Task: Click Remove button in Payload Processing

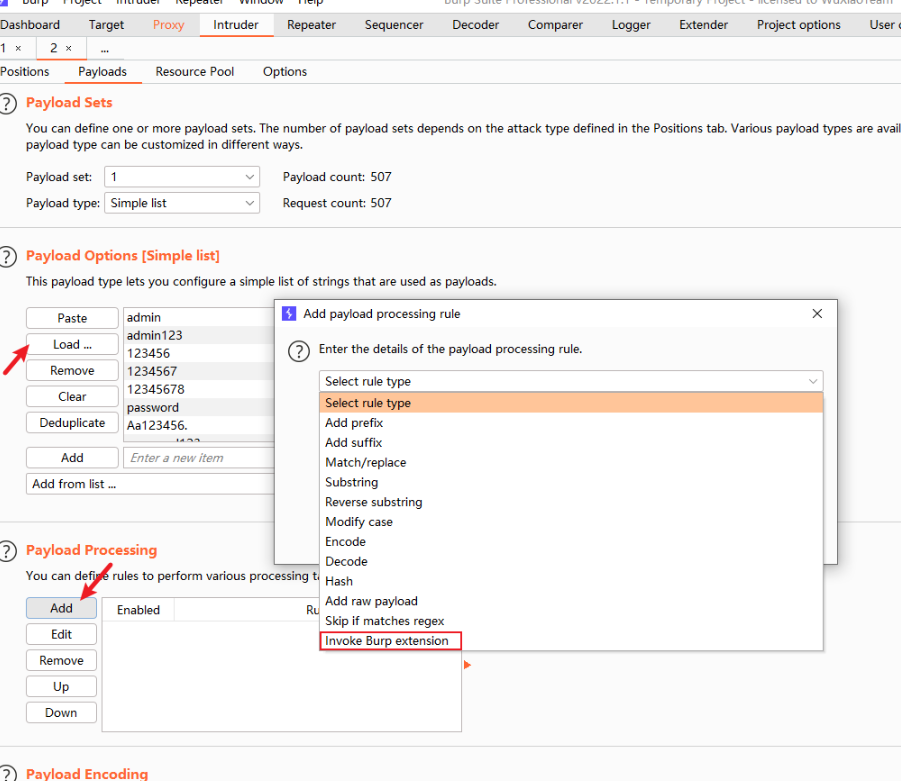Action: (x=61, y=660)
